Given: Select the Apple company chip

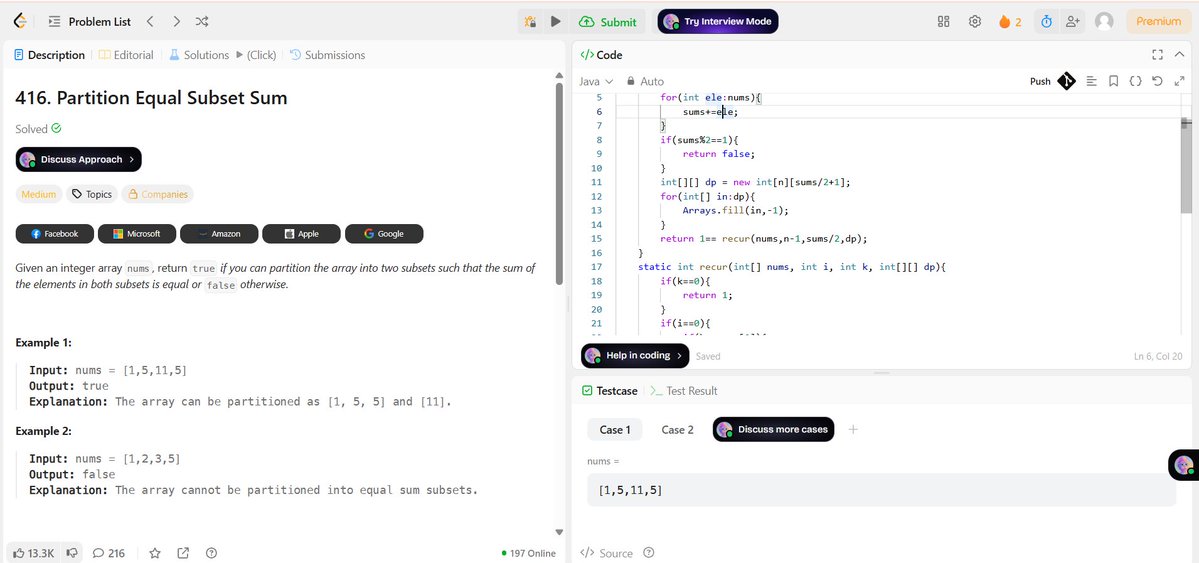Looking at the screenshot, I should [301, 234].
